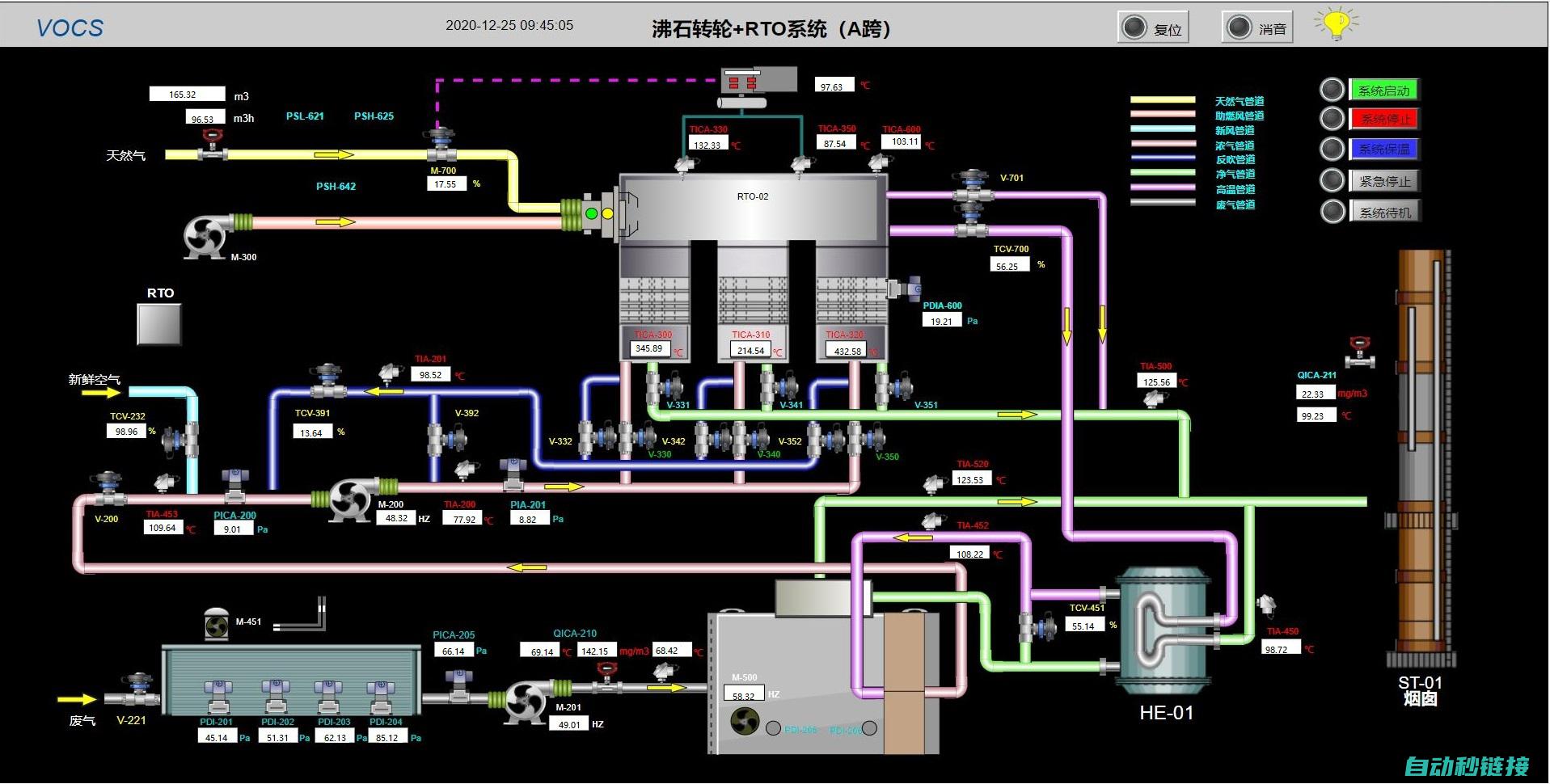This screenshot has width=1550, height=784.
Task: Click the green 净气管道 legend swatch
Action: pyautogui.click(x=1163, y=173)
